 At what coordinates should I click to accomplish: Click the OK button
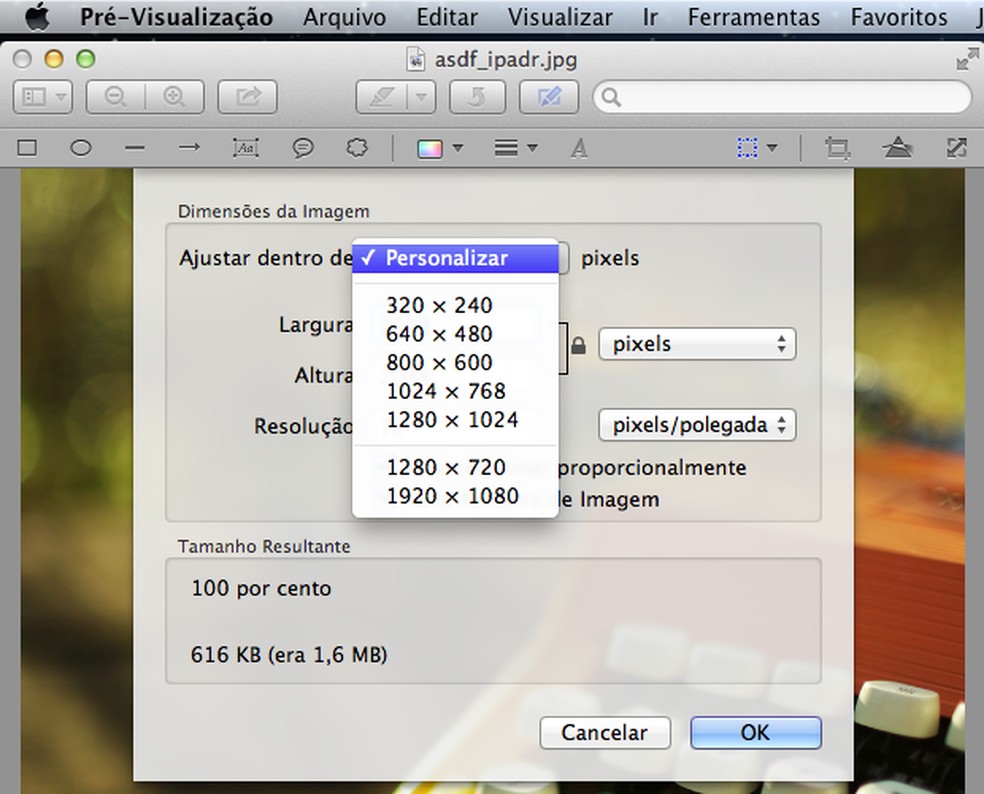(756, 732)
